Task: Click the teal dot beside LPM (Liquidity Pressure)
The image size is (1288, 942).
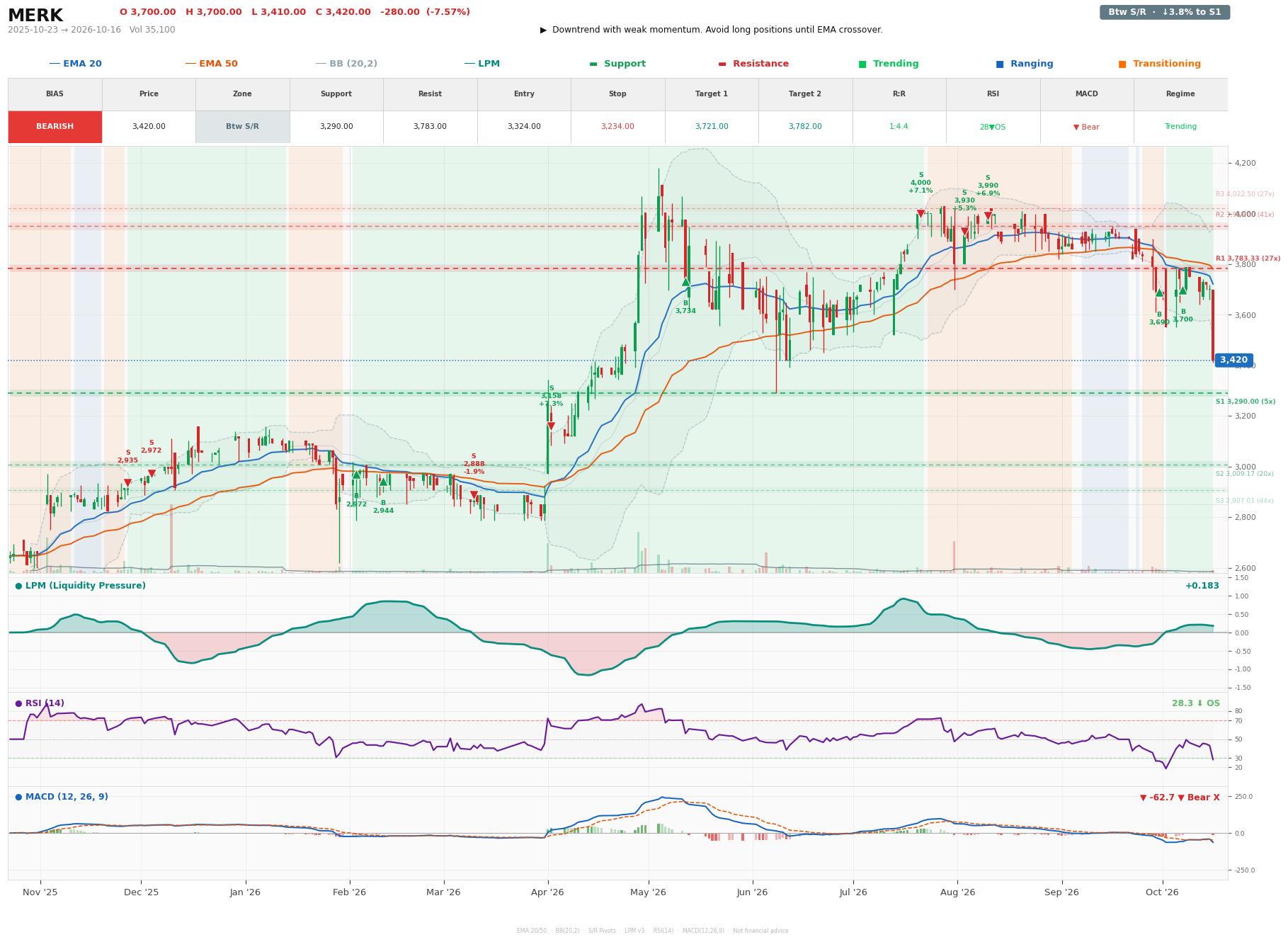Action: [x=18, y=586]
